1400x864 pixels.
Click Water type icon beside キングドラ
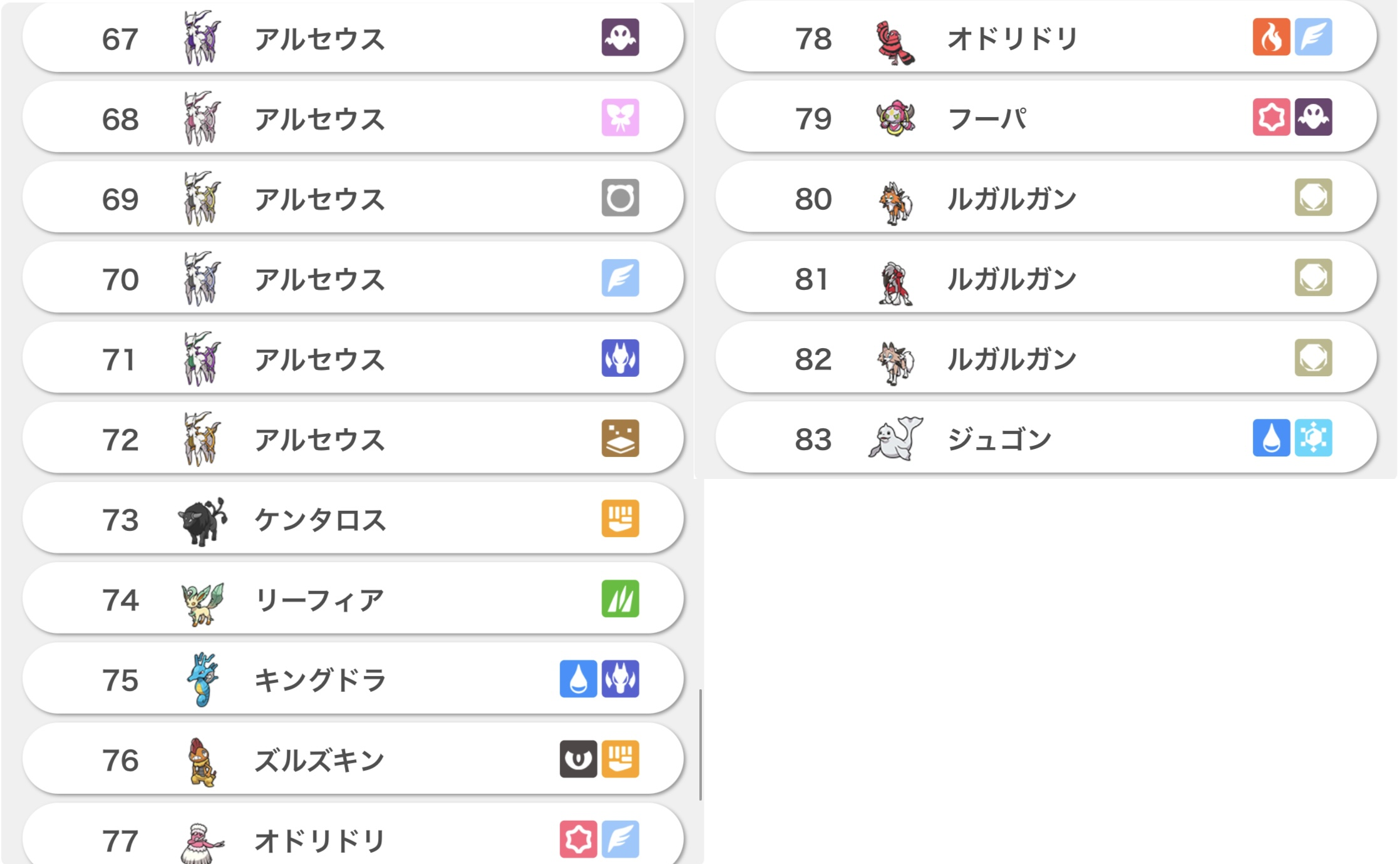pyautogui.click(x=578, y=679)
